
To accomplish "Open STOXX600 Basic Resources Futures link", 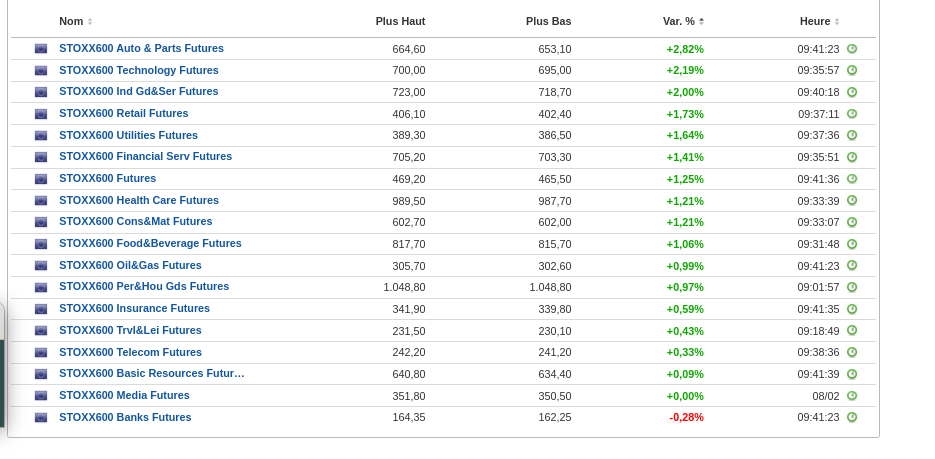I will tap(151, 373).
